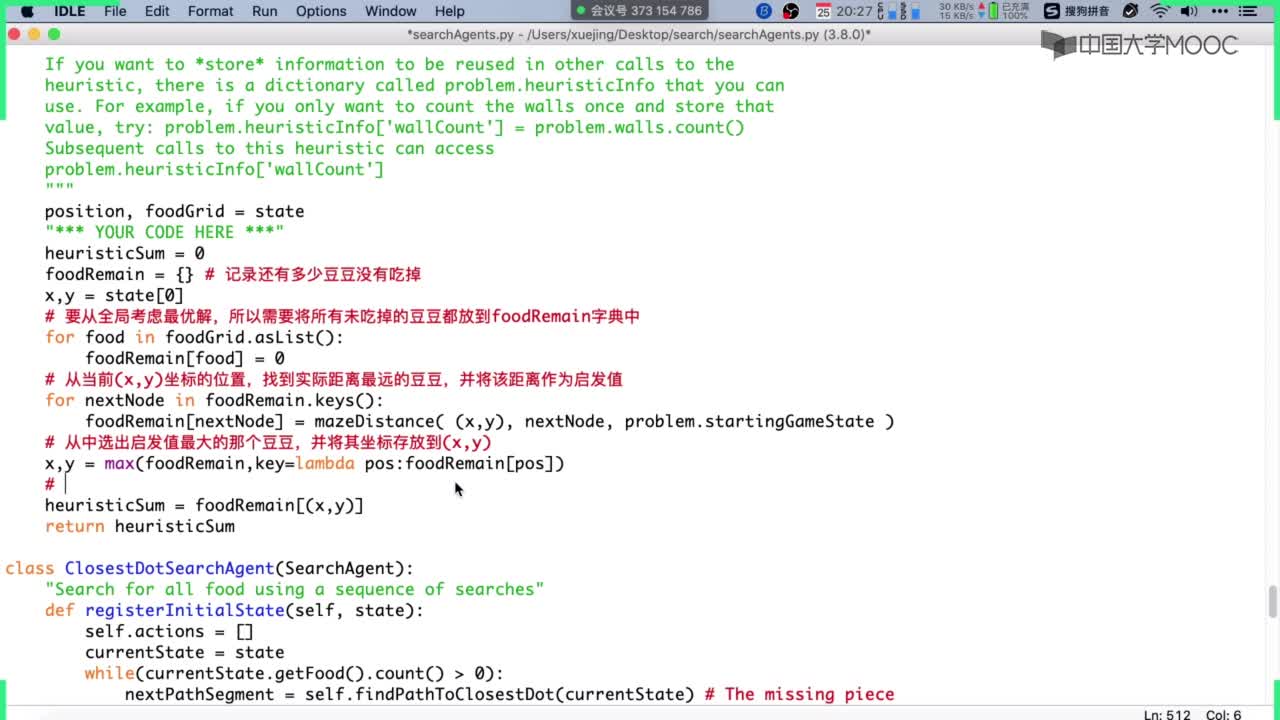Open the Window menu
Image resolution: width=1280 pixels, height=720 pixels.
(x=390, y=11)
